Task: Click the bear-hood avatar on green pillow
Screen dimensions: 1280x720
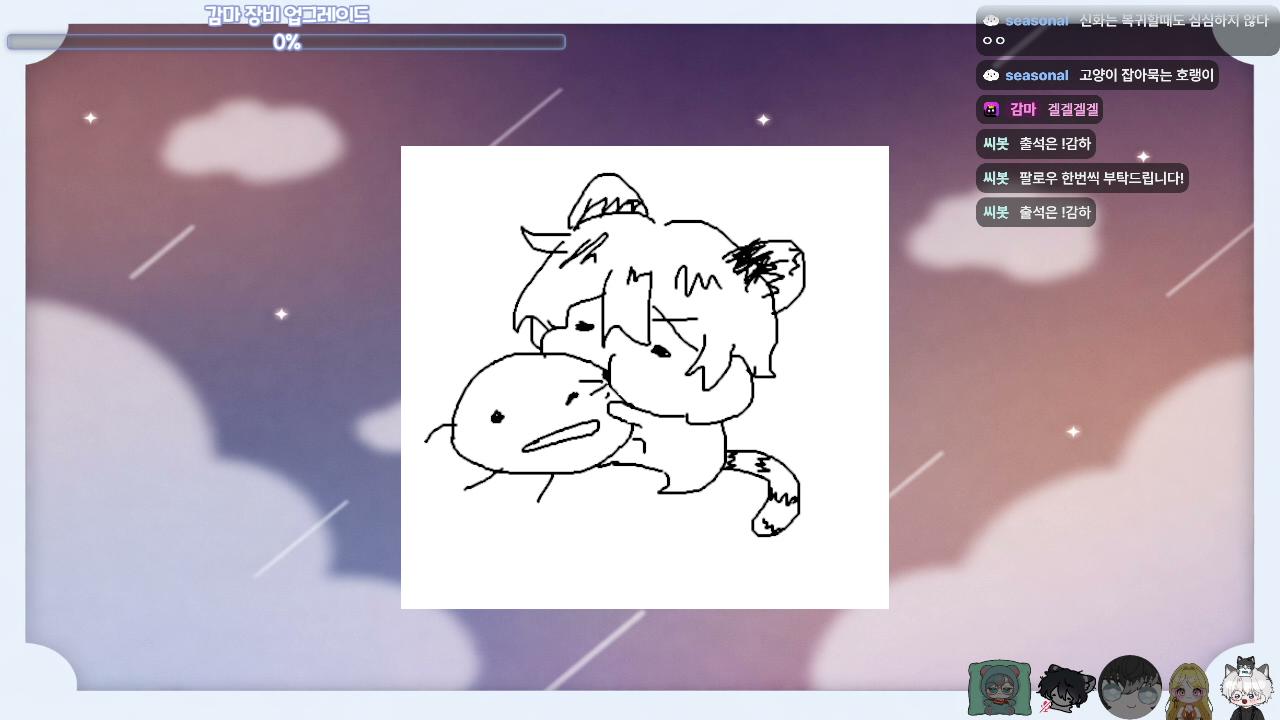Action: click(999, 688)
